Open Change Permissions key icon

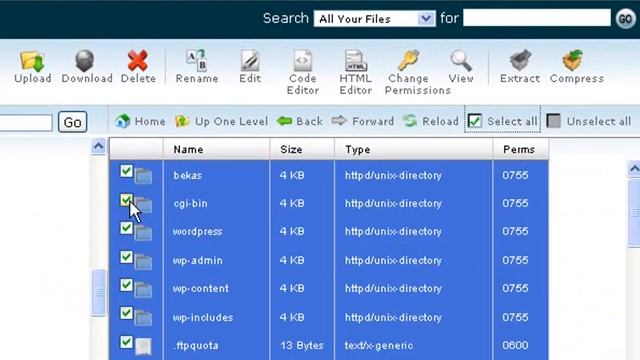(x=409, y=60)
